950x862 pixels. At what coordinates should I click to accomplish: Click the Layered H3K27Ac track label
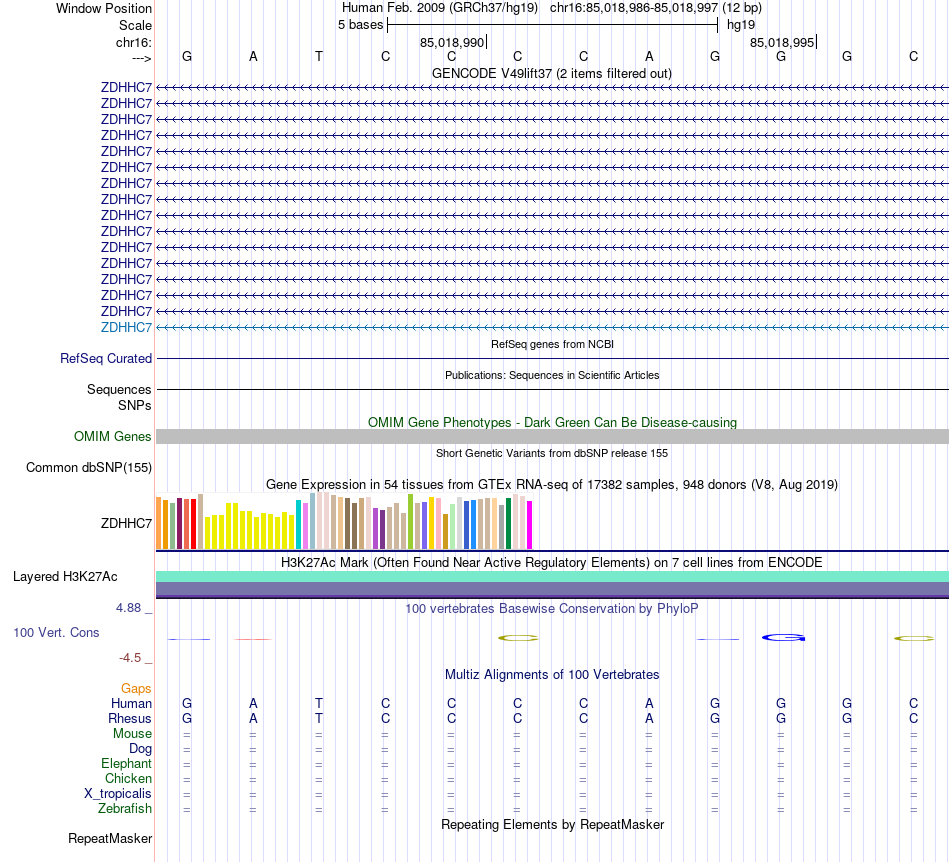pyautogui.click(x=65, y=577)
